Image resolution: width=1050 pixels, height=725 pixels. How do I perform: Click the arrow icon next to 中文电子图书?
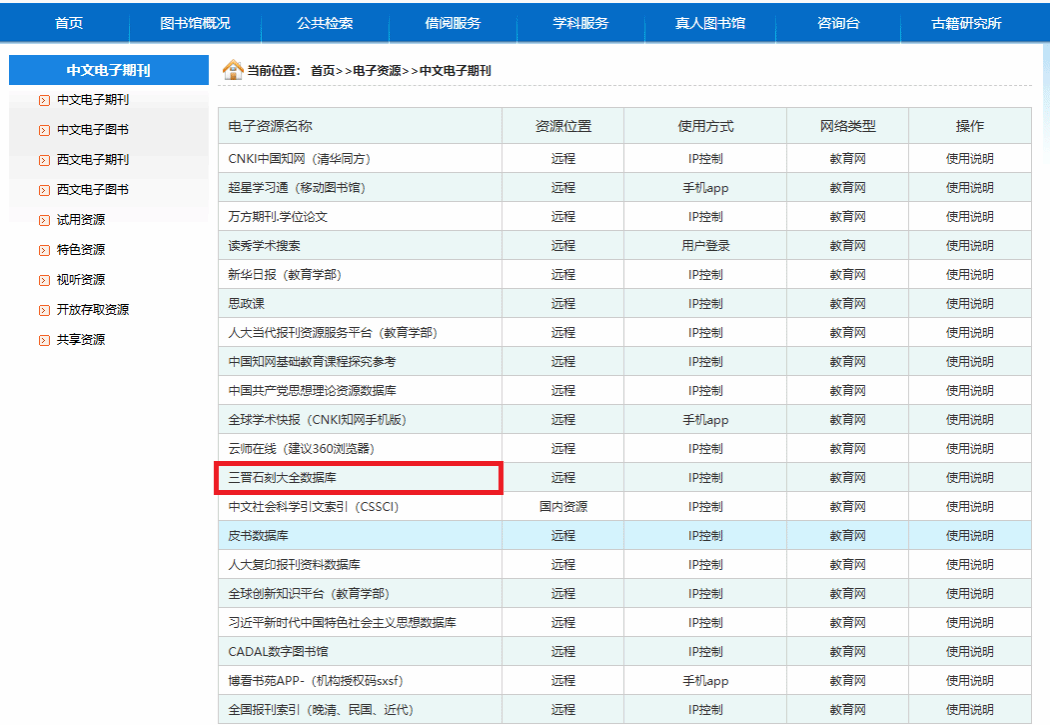pos(43,130)
